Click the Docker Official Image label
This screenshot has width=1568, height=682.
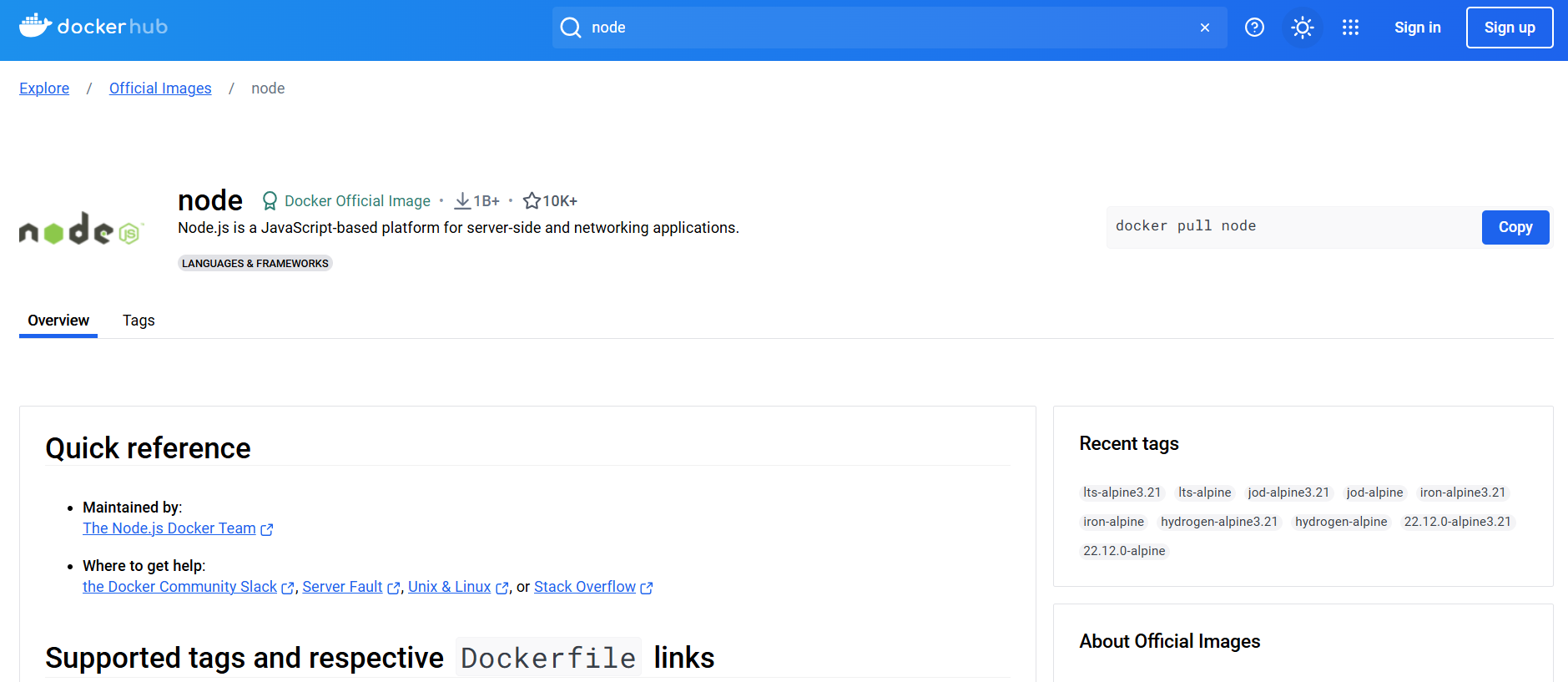(x=357, y=201)
